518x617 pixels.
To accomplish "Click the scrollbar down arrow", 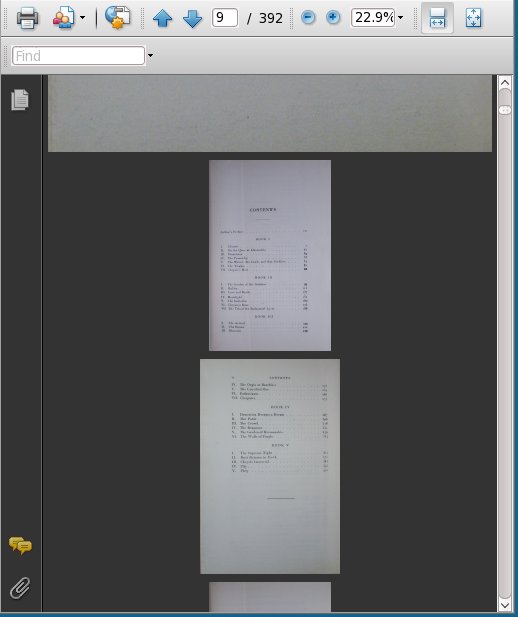I will [505, 604].
